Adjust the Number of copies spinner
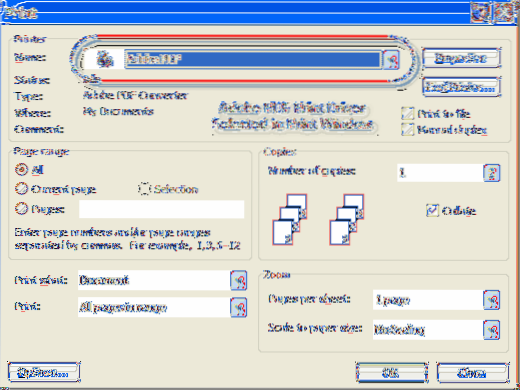Viewport: 520px width, 390px height. point(492,173)
